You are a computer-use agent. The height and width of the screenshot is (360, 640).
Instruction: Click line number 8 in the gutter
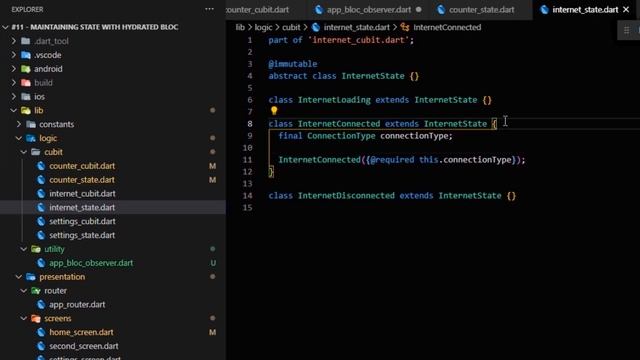[x=250, y=124]
